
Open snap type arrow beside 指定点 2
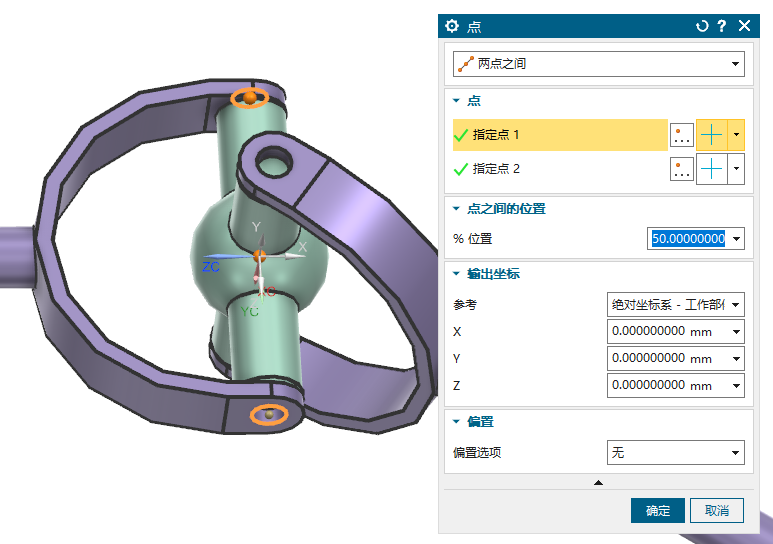[x=738, y=170]
